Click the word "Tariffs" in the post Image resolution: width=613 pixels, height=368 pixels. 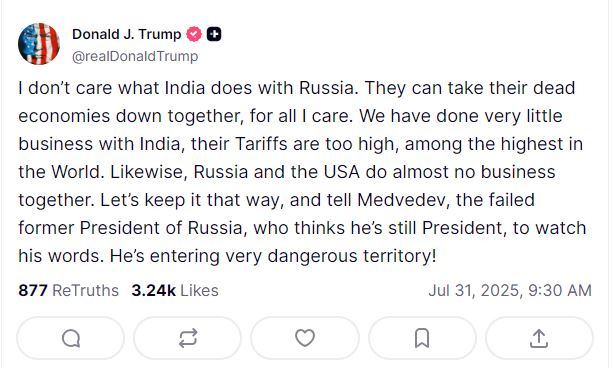click(x=262, y=144)
